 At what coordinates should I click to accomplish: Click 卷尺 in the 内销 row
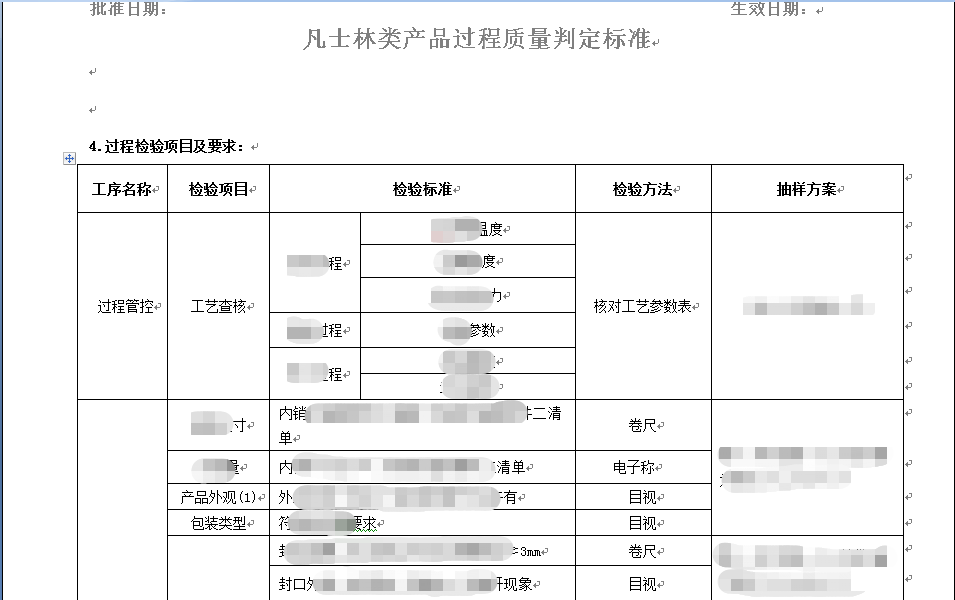coord(643,425)
